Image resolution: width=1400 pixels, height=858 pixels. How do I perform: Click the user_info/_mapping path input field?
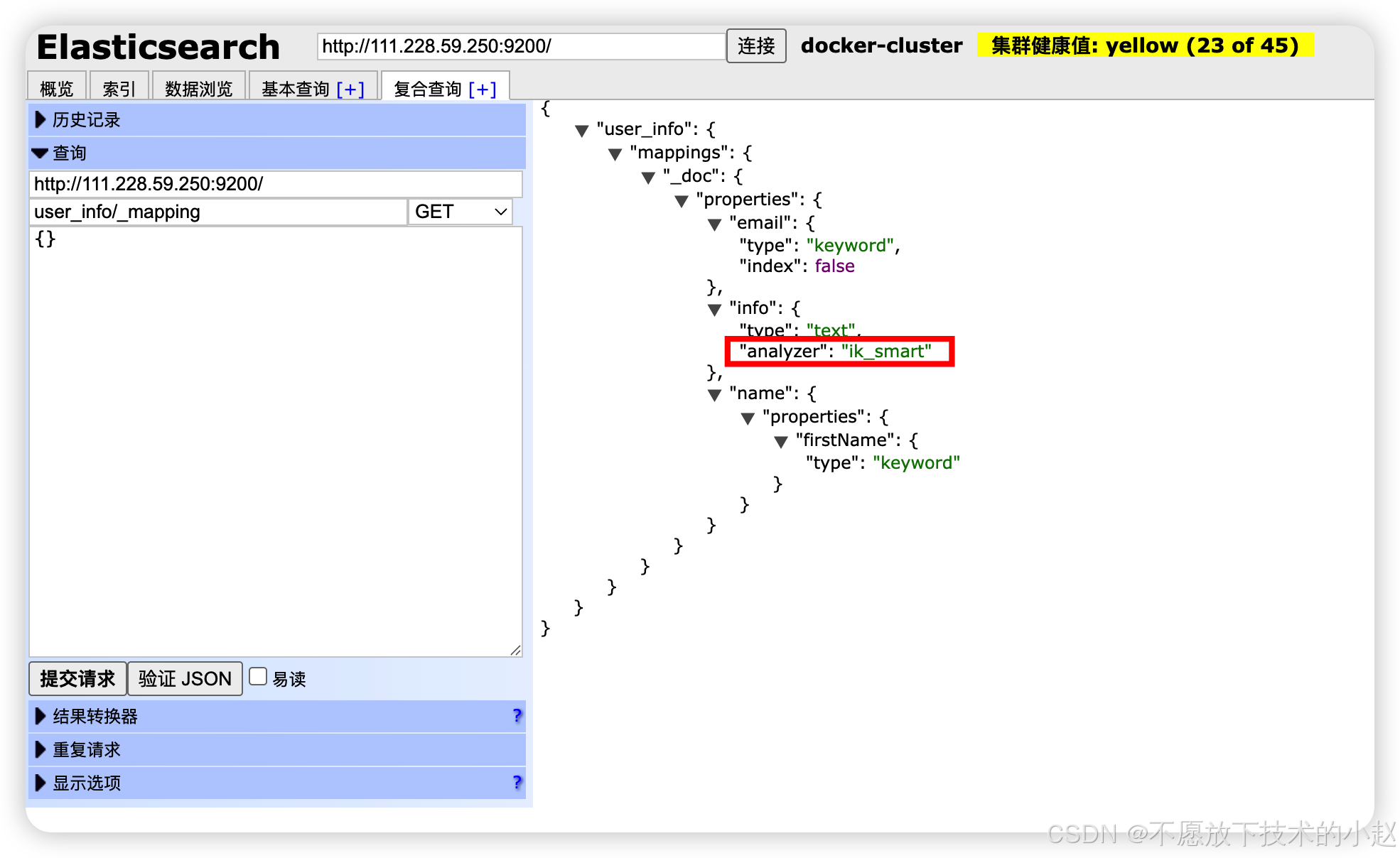click(217, 212)
